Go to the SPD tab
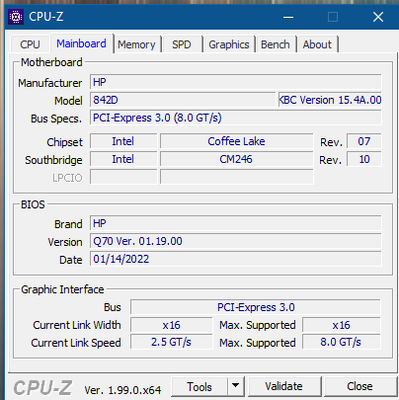 (182, 44)
